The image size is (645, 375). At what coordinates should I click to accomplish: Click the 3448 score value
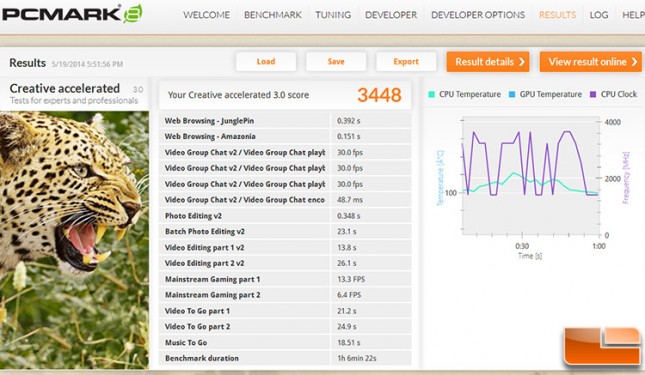click(379, 95)
